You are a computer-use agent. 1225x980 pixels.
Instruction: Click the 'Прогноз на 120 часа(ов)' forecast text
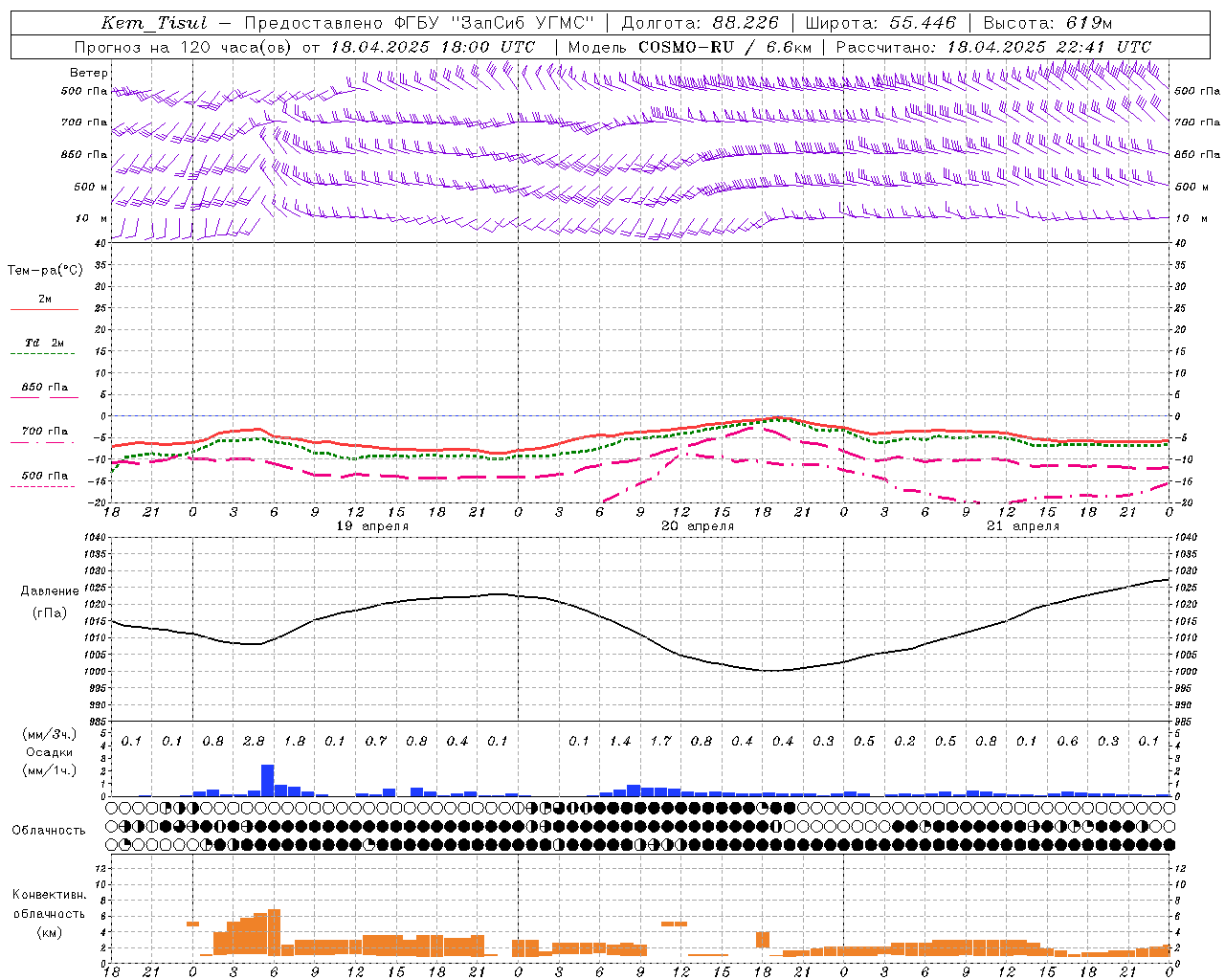tap(184, 47)
